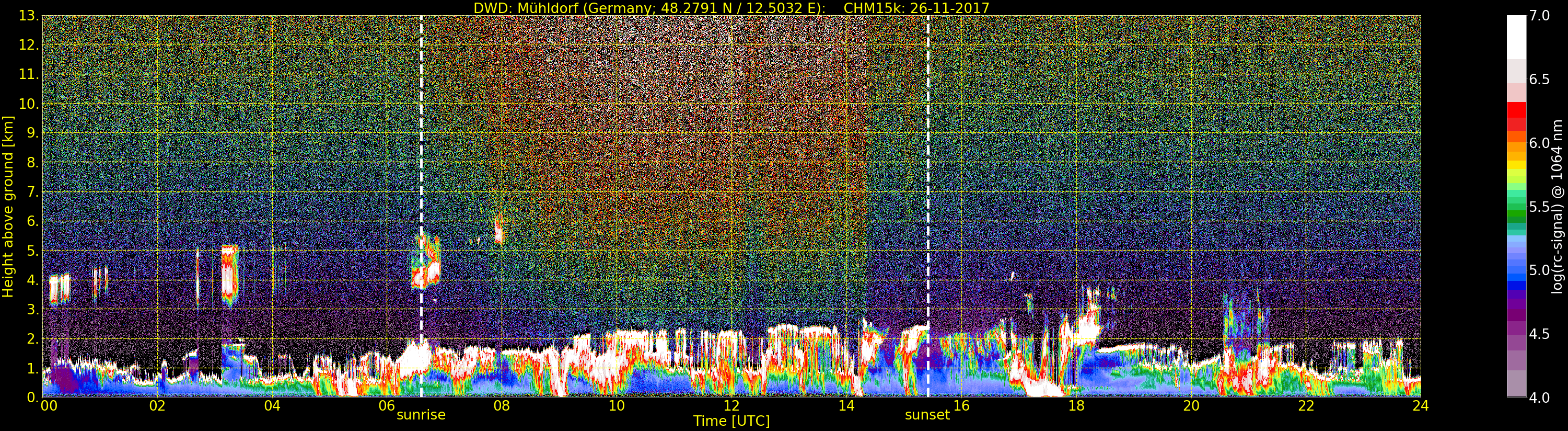Image resolution: width=1568 pixels, height=431 pixels.
Task: Click the '0.' height axis tick label
Action: [33, 398]
